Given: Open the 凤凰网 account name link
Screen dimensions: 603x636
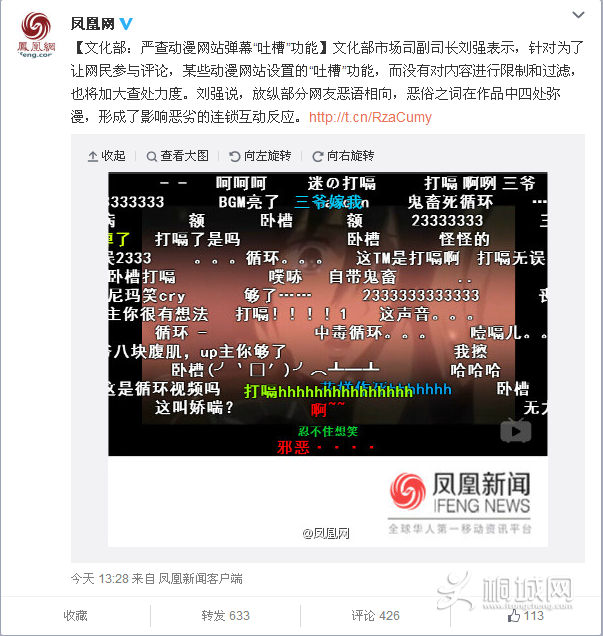Looking at the screenshot, I should (93, 24).
